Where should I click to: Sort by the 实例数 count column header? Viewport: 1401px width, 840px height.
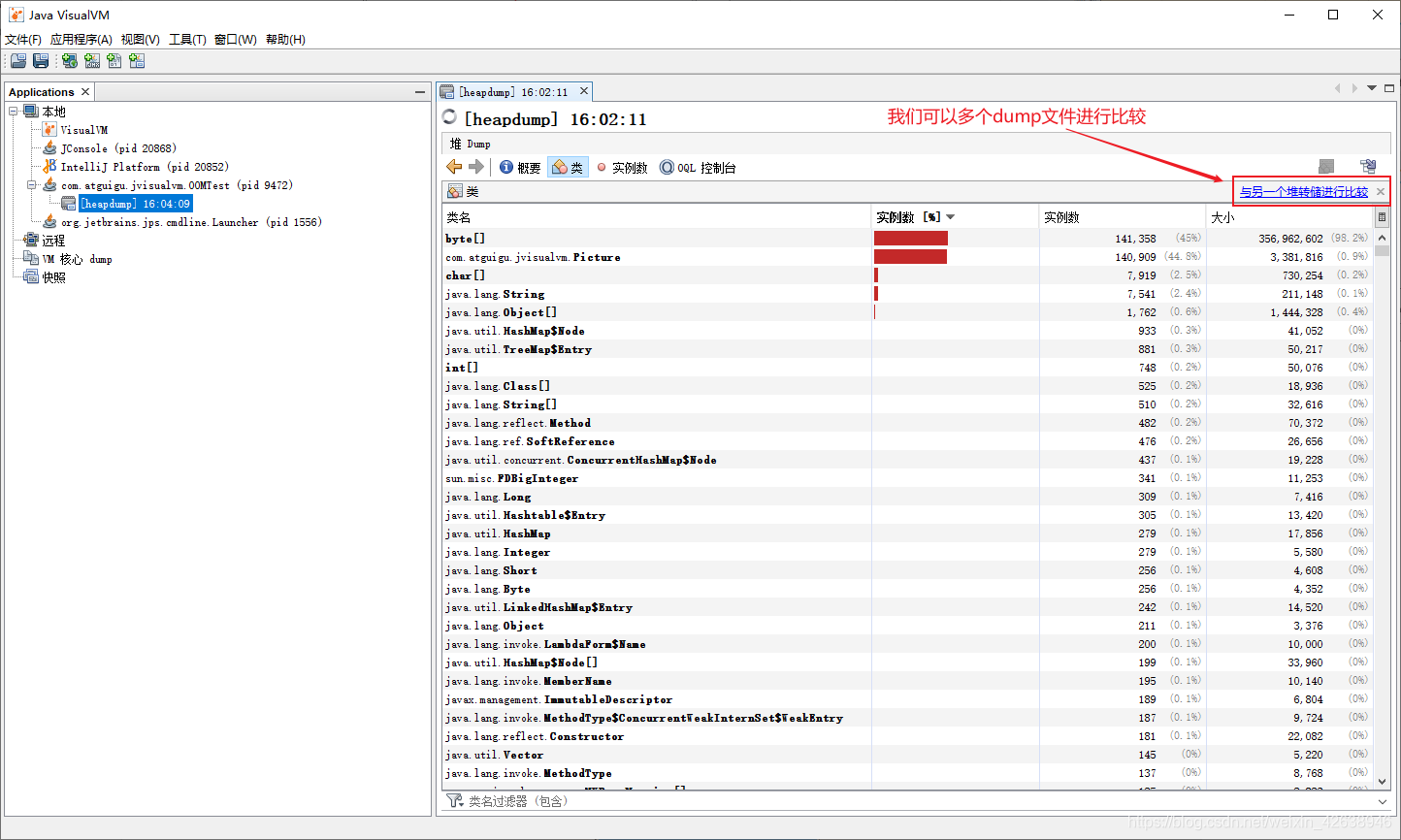click(x=1123, y=217)
